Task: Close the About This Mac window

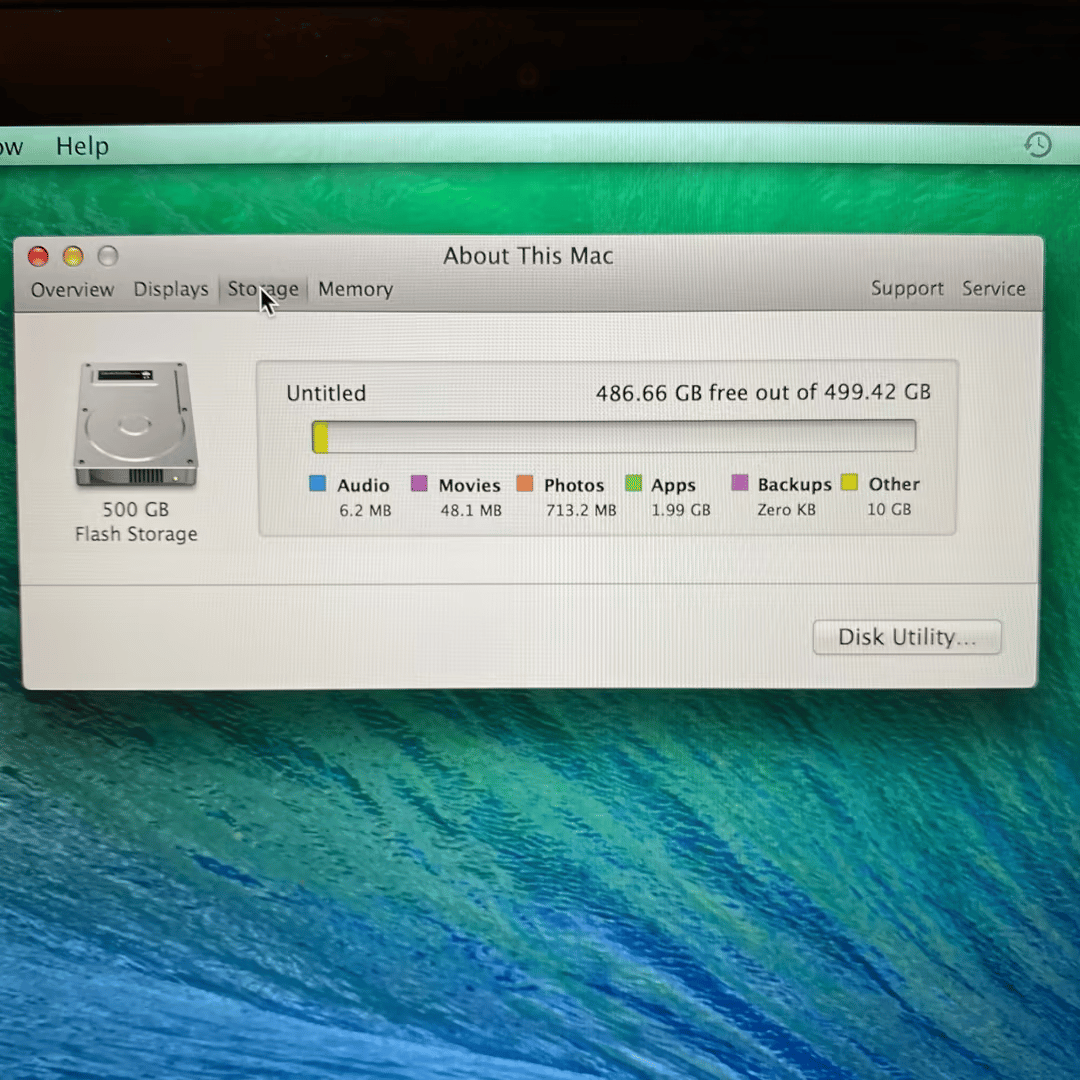Action: coord(38,256)
